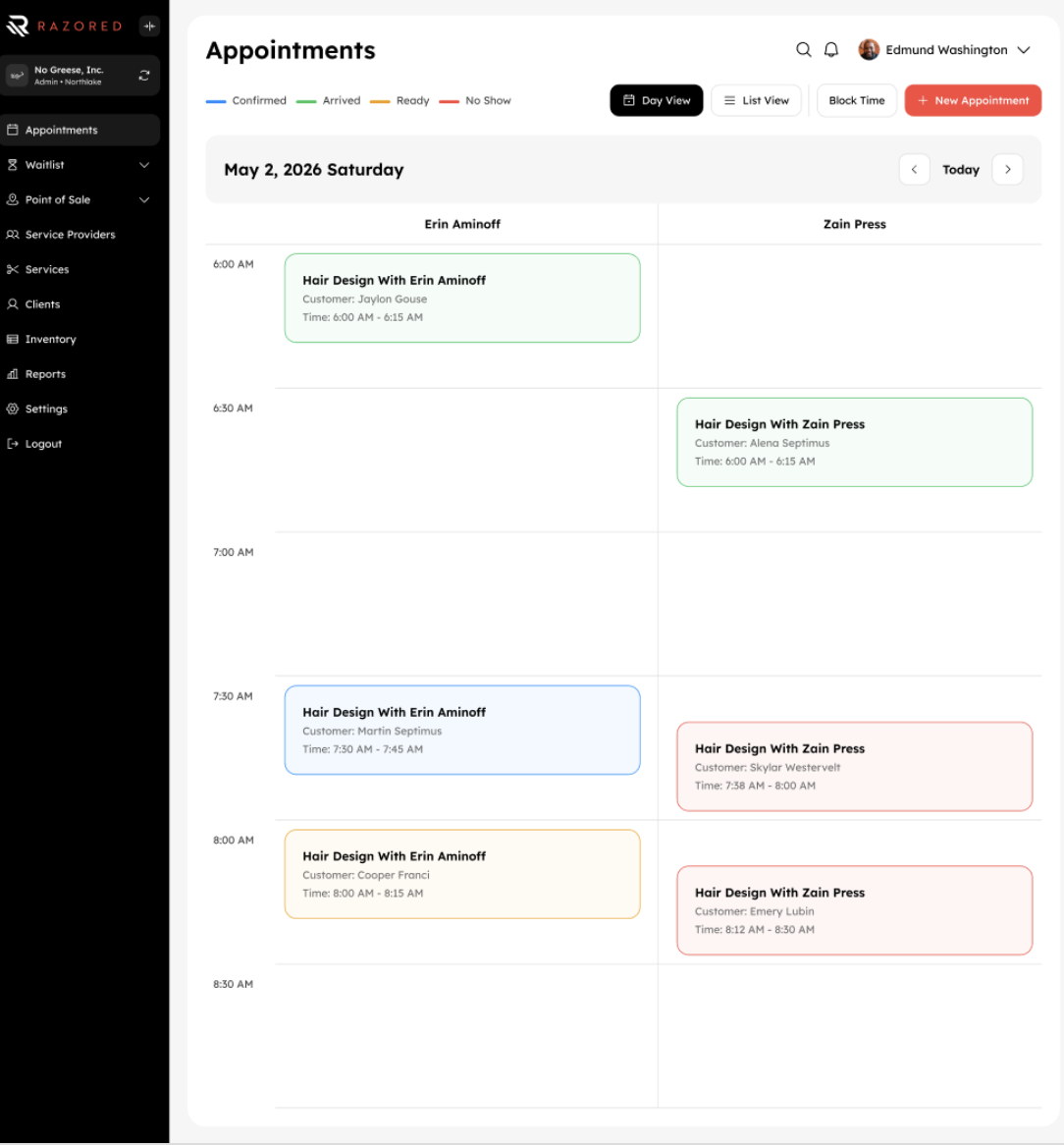Click the Inventory list icon
Image resolution: width=1064 pixels, height=1145 pixels.
[13, 339]
